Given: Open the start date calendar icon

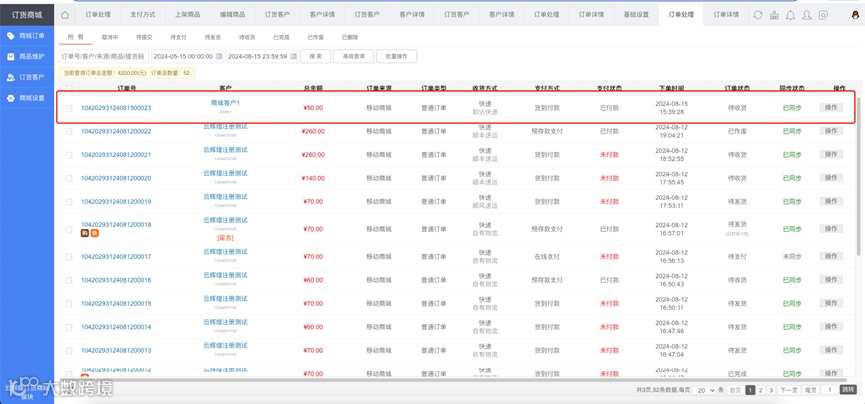Looking at the screenshot, I should click(218, 56).
